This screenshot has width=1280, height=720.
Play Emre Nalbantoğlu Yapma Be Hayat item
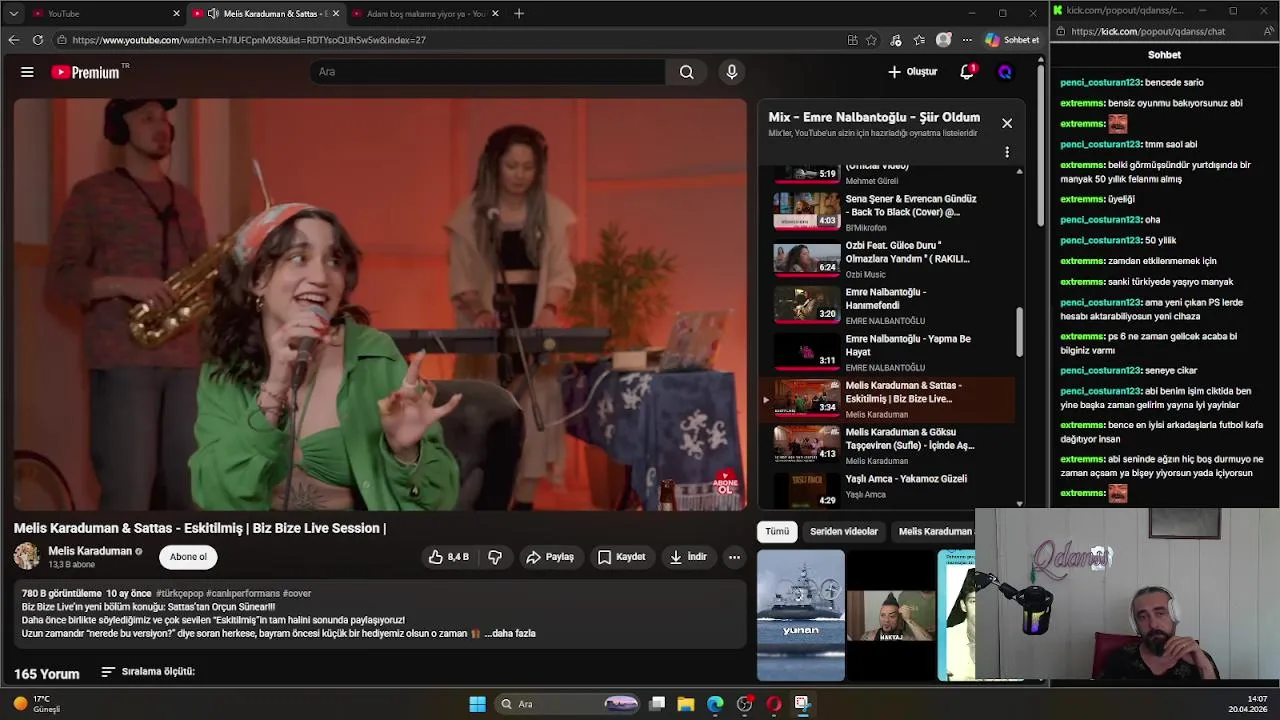888,352
